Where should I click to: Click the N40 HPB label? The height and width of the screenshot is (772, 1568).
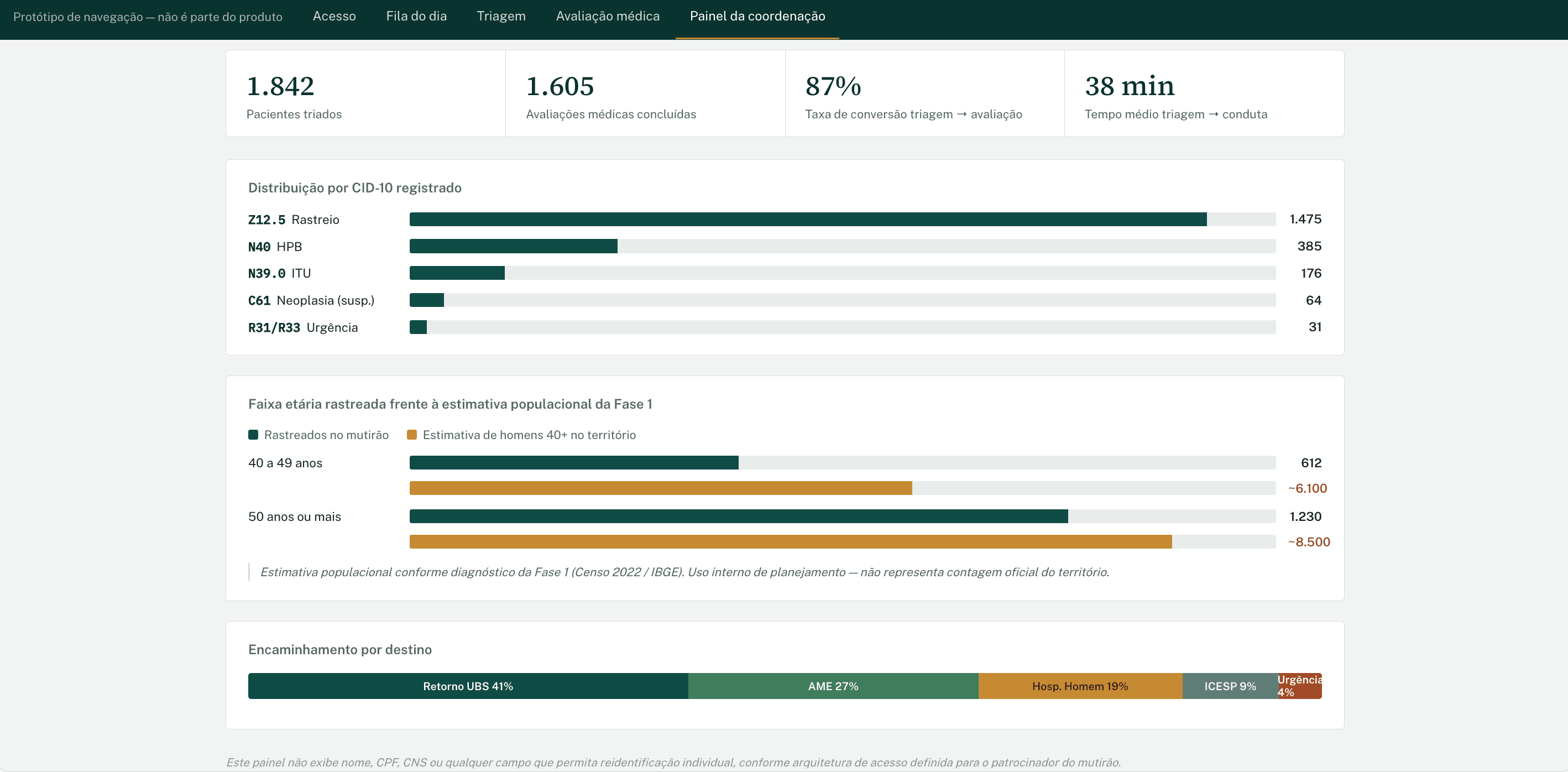pos(275,247)
